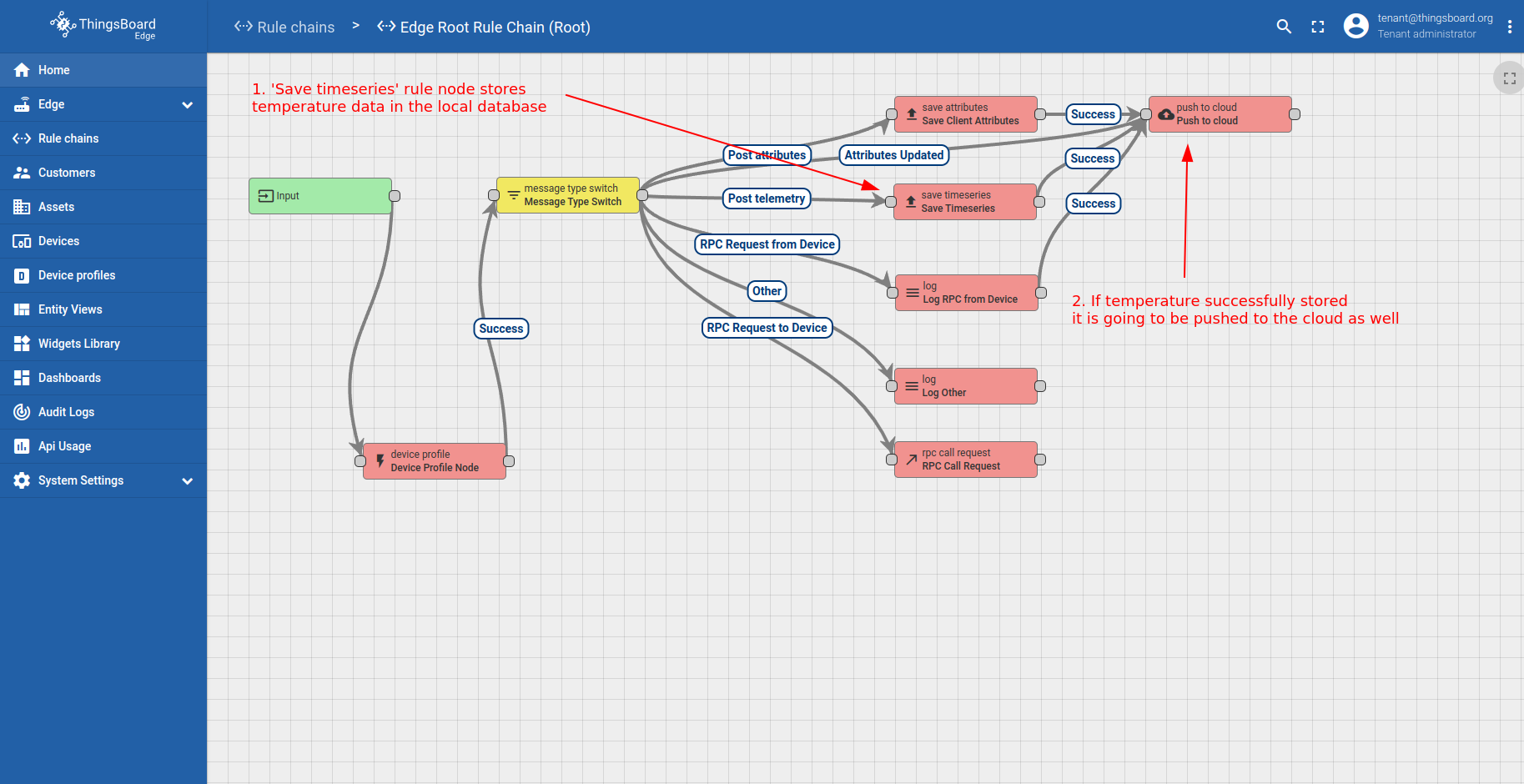Screen dimensions: 1524x784
Task: Click the Rule chains icon in the sidebar
Action: click(22, 138)
